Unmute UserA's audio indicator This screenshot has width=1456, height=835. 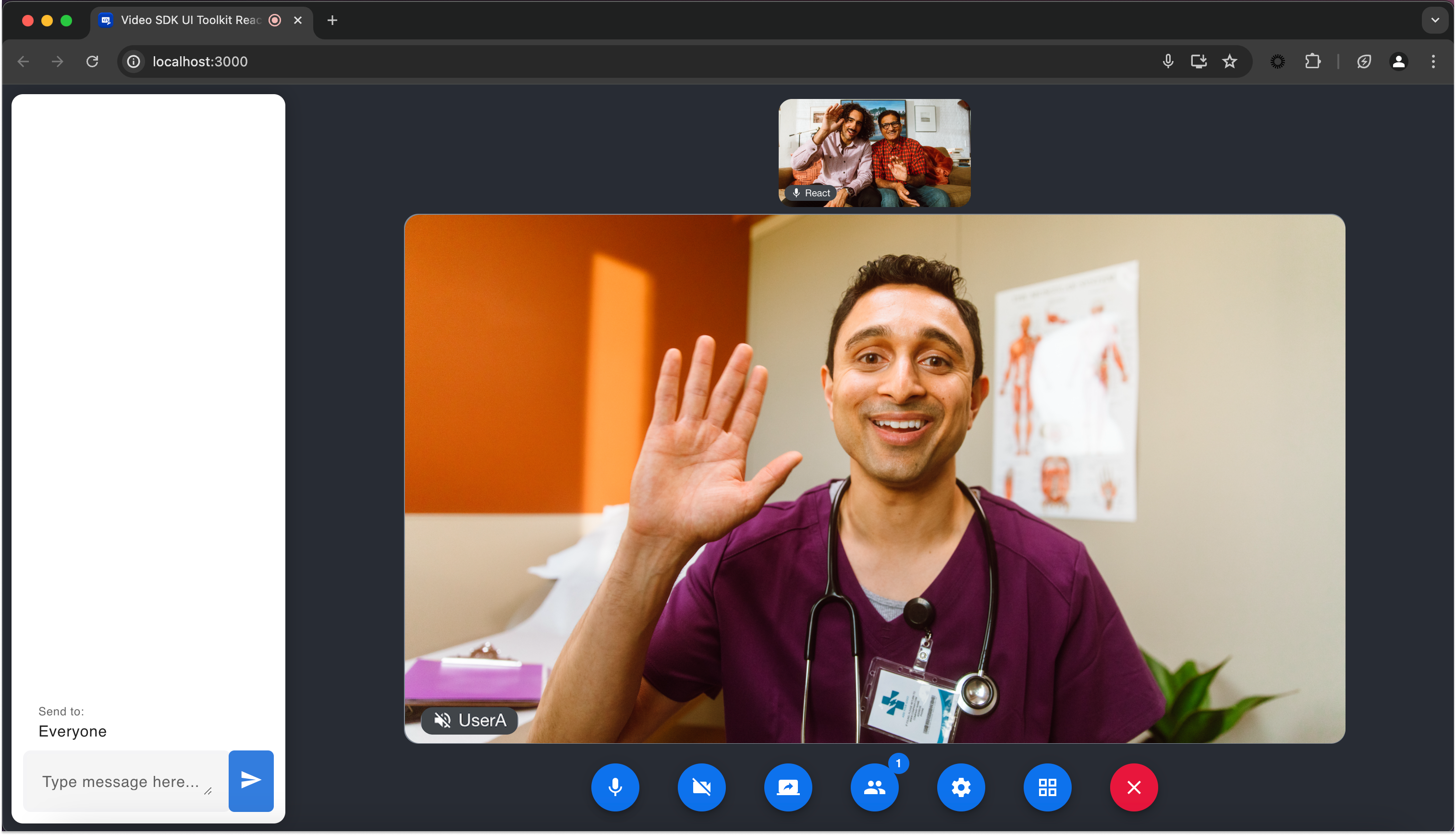[442, 720]
